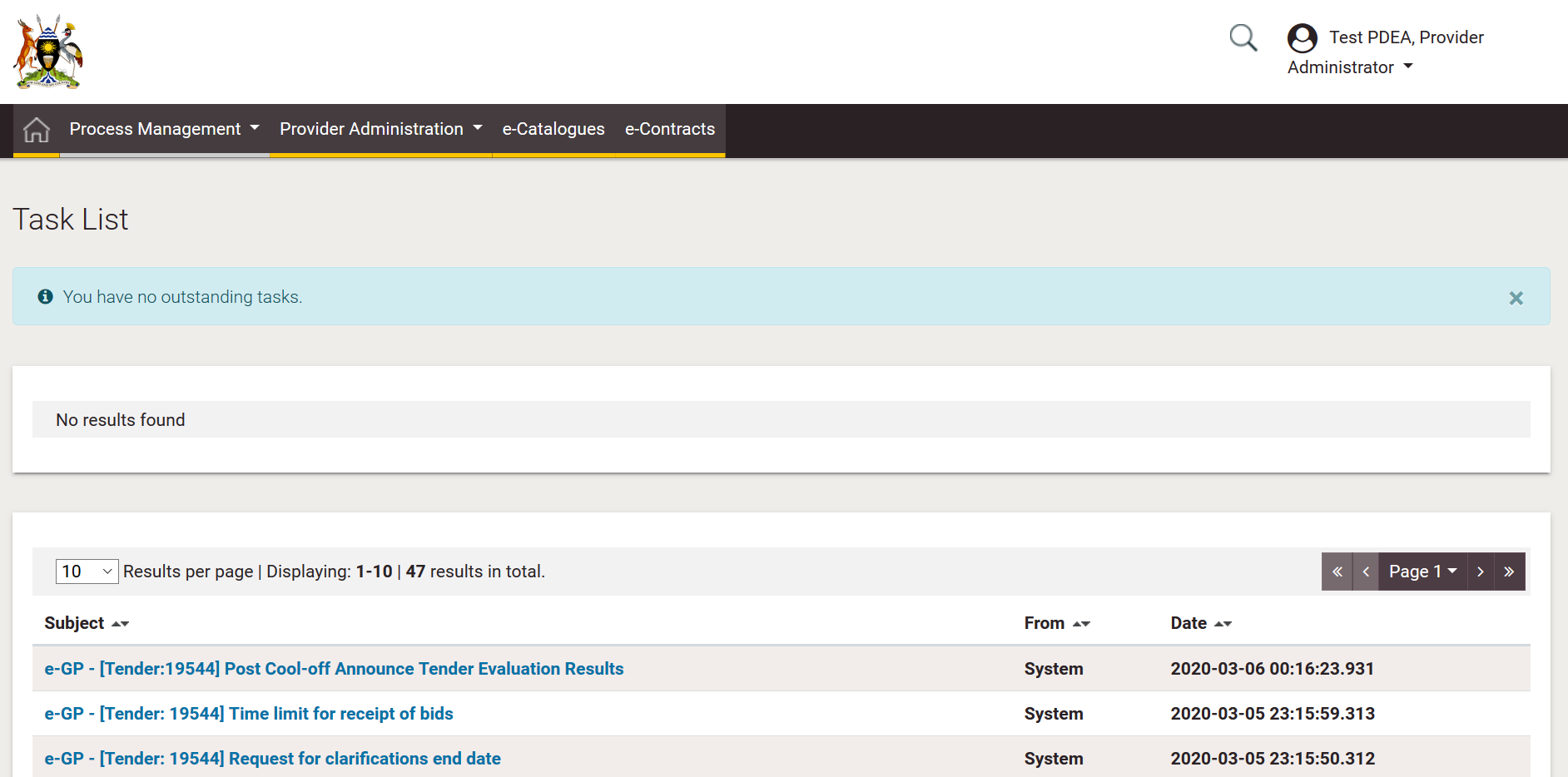Go to the first page of results
This screenshot has height=777, width=1568.
[x=1337, y=572]
